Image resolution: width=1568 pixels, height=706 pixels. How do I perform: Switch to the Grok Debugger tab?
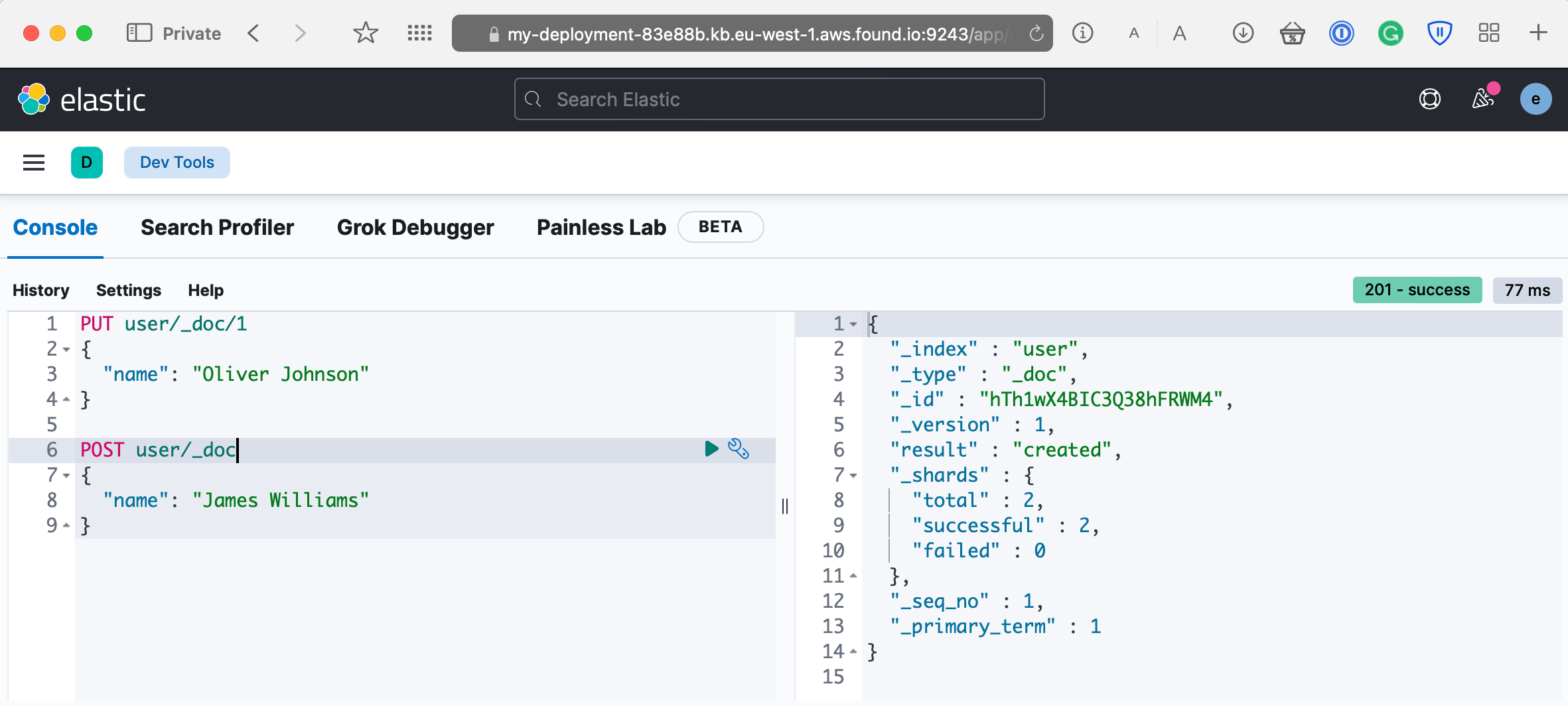coord(415,227)
